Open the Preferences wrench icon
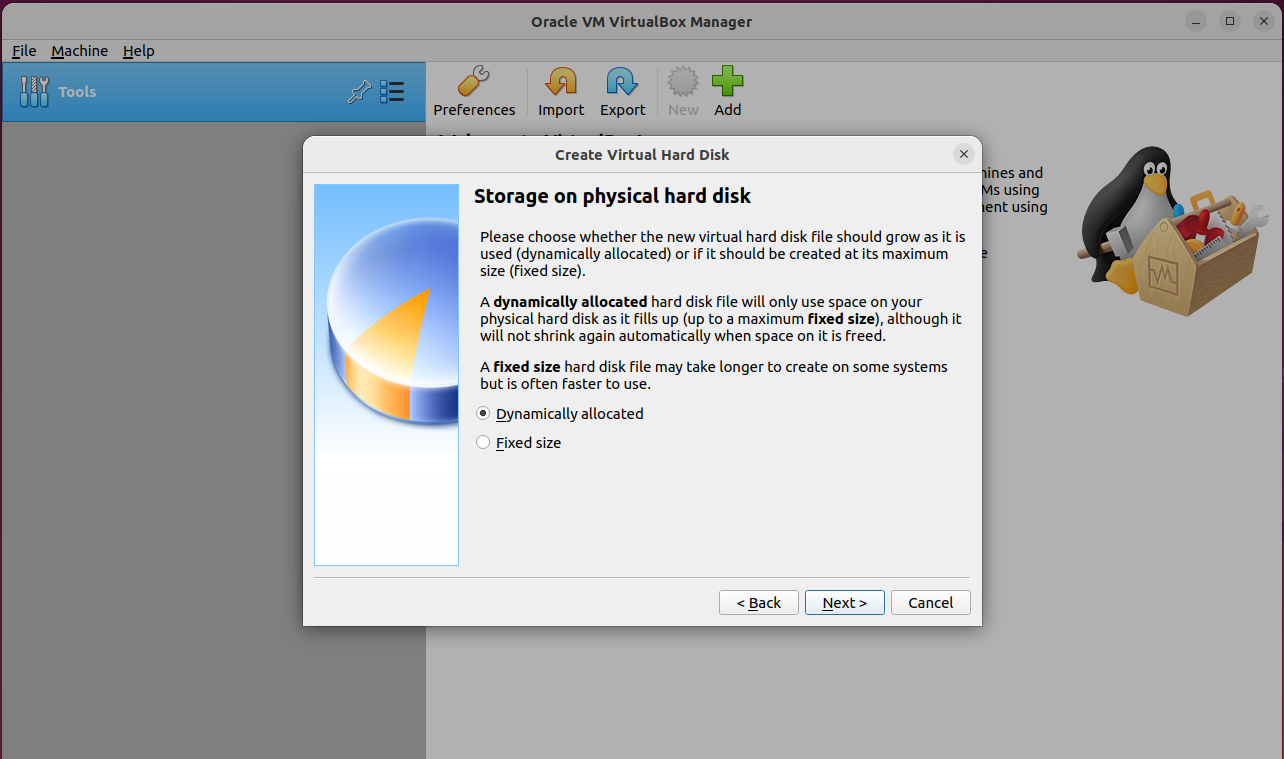 [474, 82]
